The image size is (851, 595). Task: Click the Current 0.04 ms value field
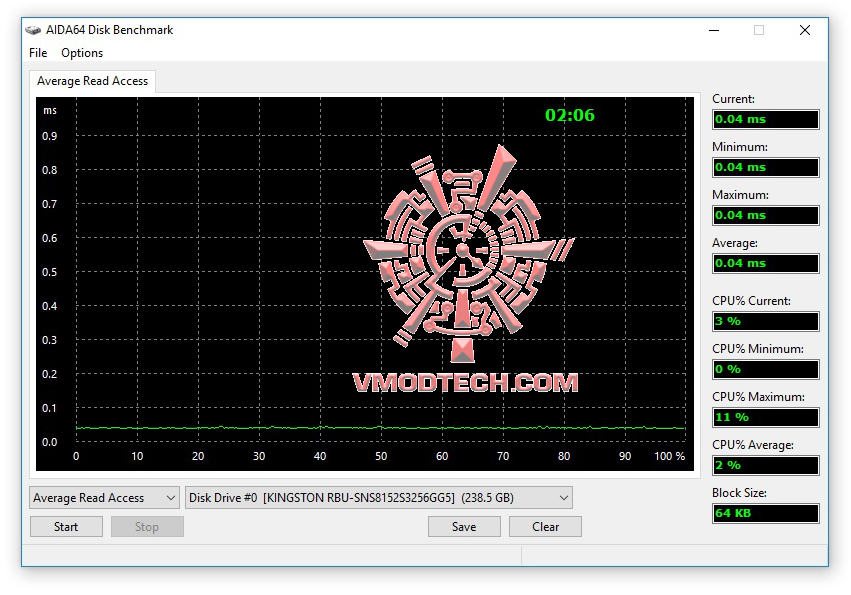[766, 119]
